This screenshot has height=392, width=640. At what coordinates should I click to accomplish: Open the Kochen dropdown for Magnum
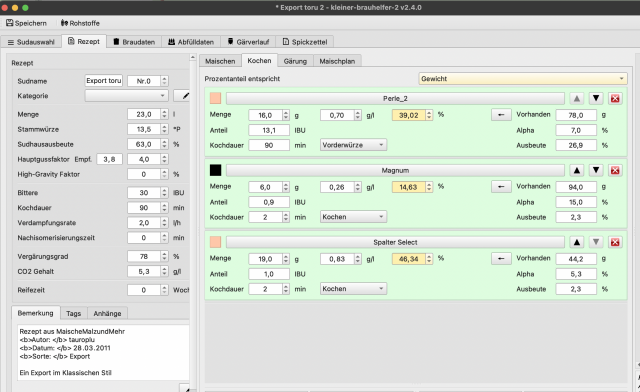[353, 217]
